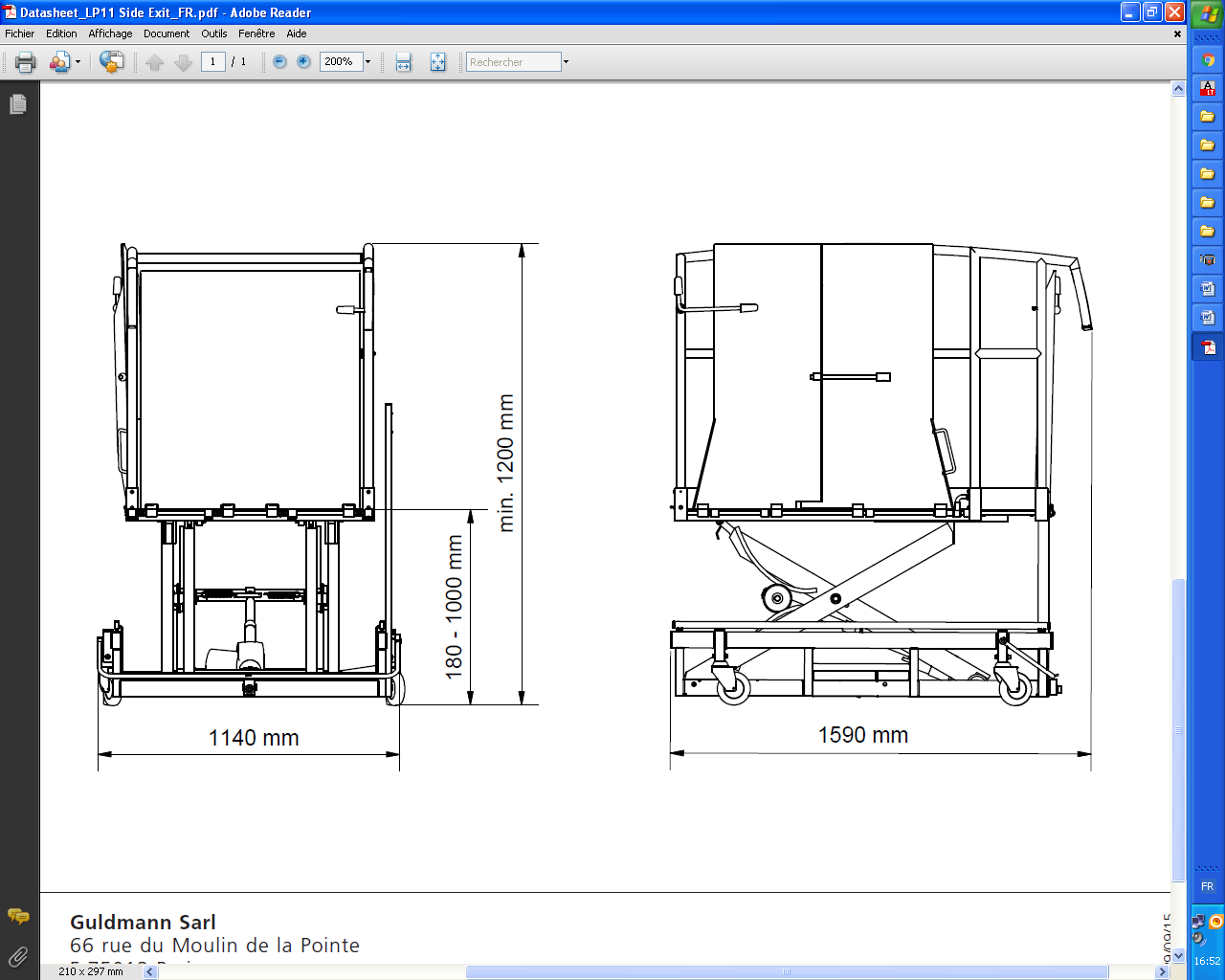Click the vertical scrollbar down arrow
The image size is (1225, 980).
pos(1178,956)
